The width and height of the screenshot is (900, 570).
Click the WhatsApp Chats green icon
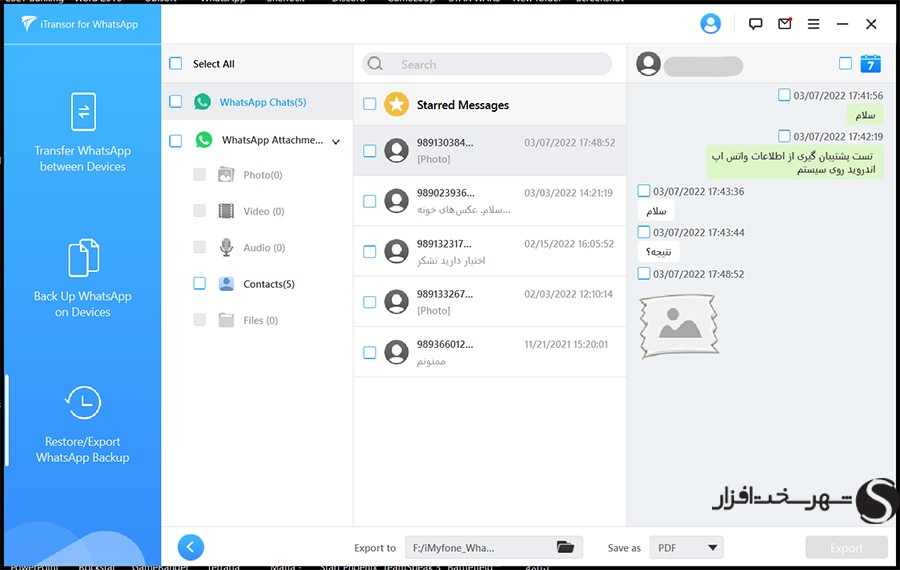pyautogui.click(x=202, y=102)
